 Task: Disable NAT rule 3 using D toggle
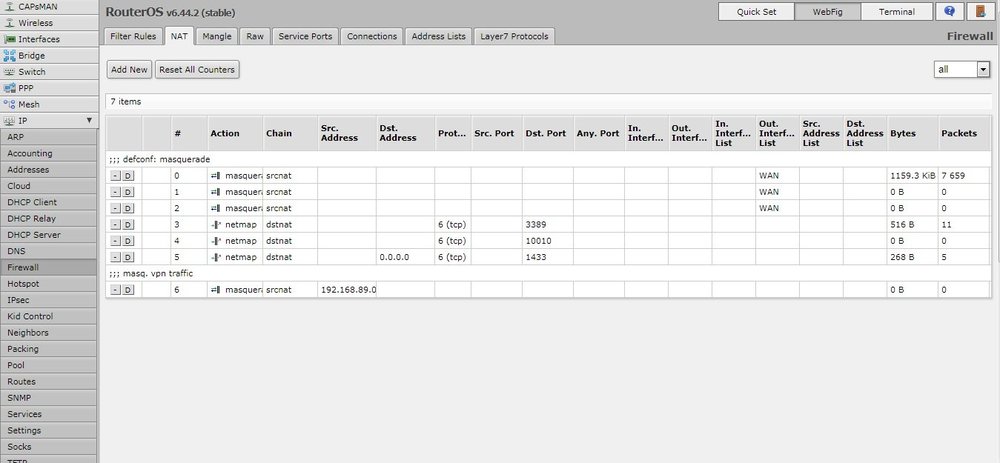(x=128, y=225)
